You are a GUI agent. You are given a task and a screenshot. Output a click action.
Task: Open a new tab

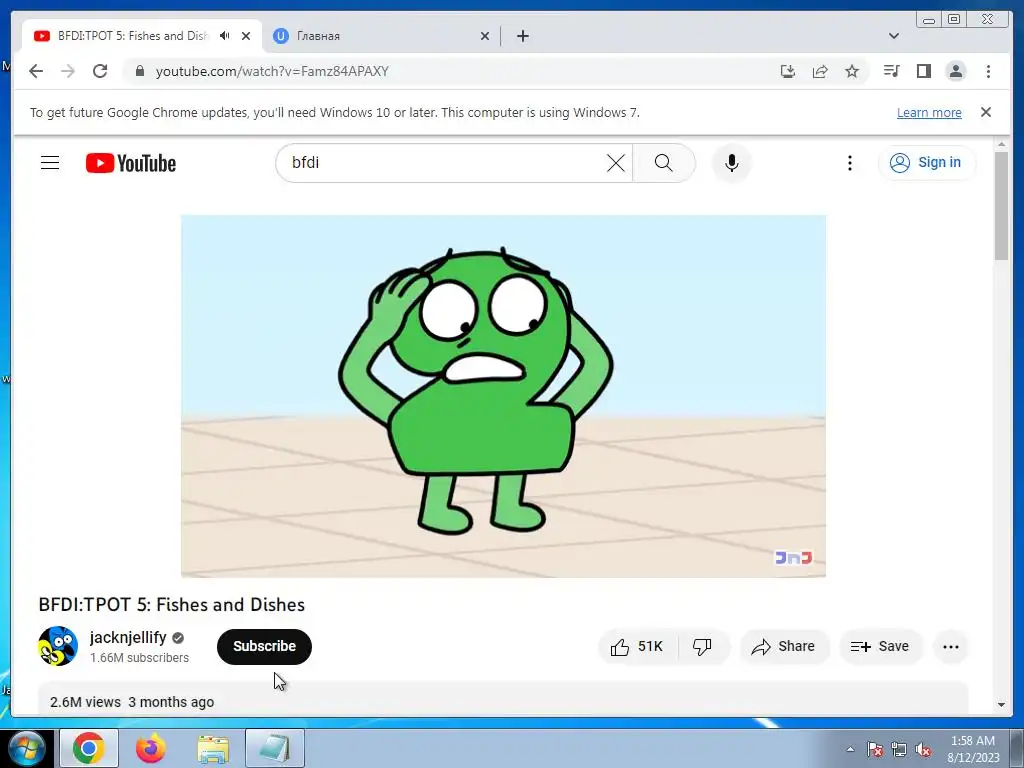pos(522,36)
